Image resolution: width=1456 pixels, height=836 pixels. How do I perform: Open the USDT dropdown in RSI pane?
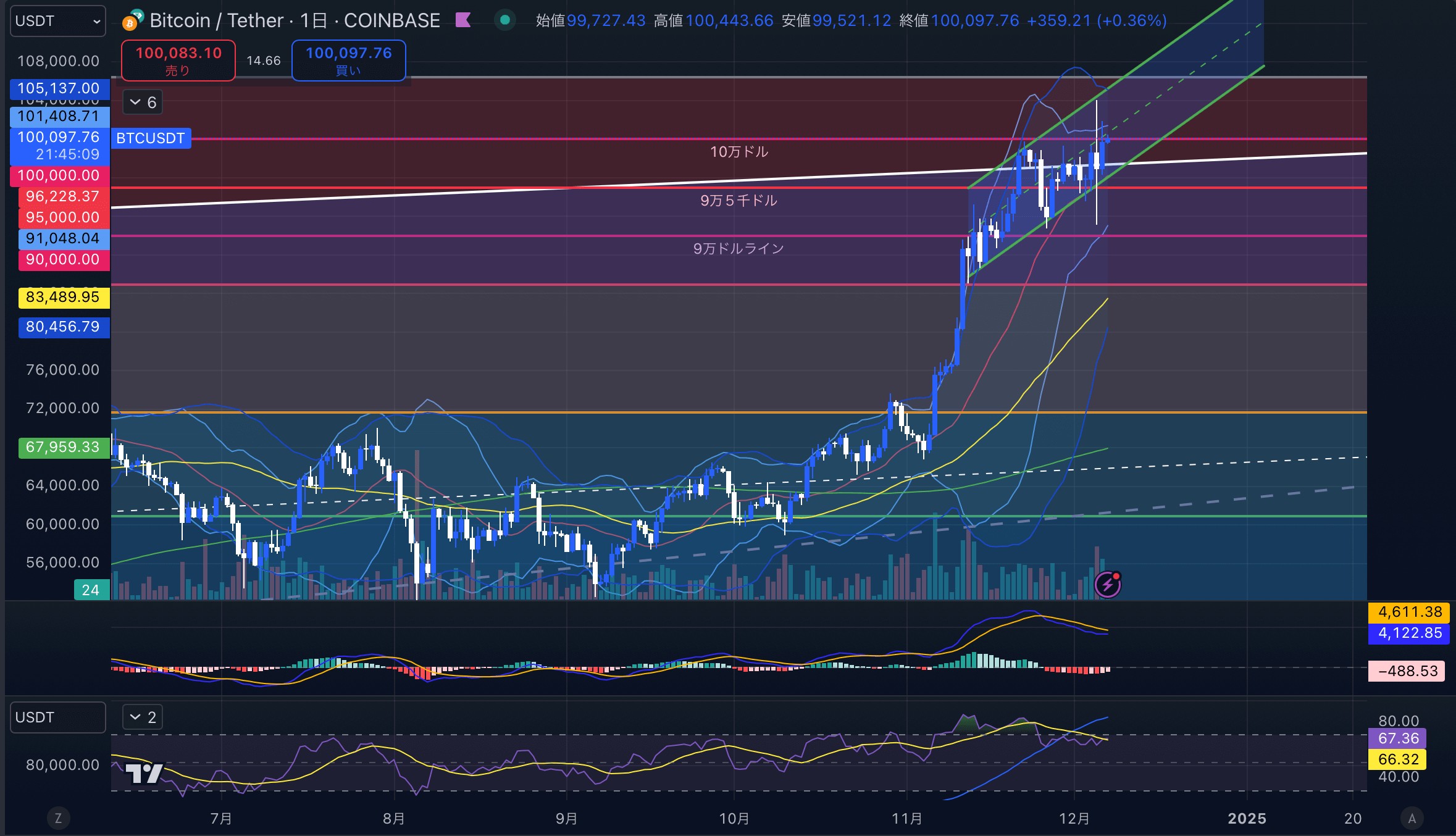click(57, 717)
